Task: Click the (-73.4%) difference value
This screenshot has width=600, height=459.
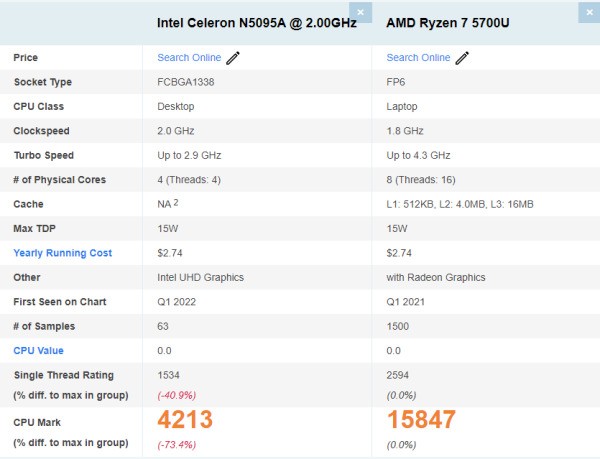Action: point(176,445)
